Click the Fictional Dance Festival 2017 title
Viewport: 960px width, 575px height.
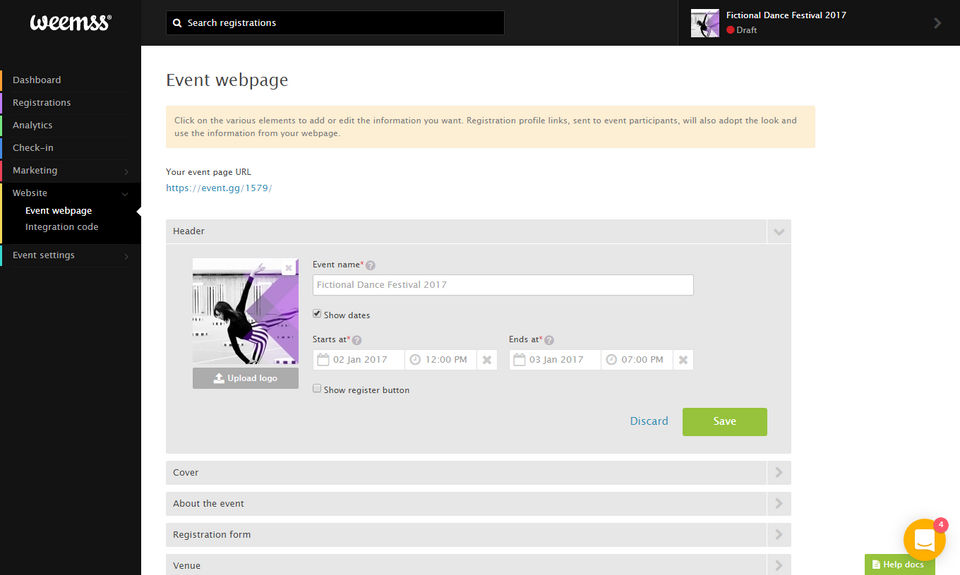point(786,15)
